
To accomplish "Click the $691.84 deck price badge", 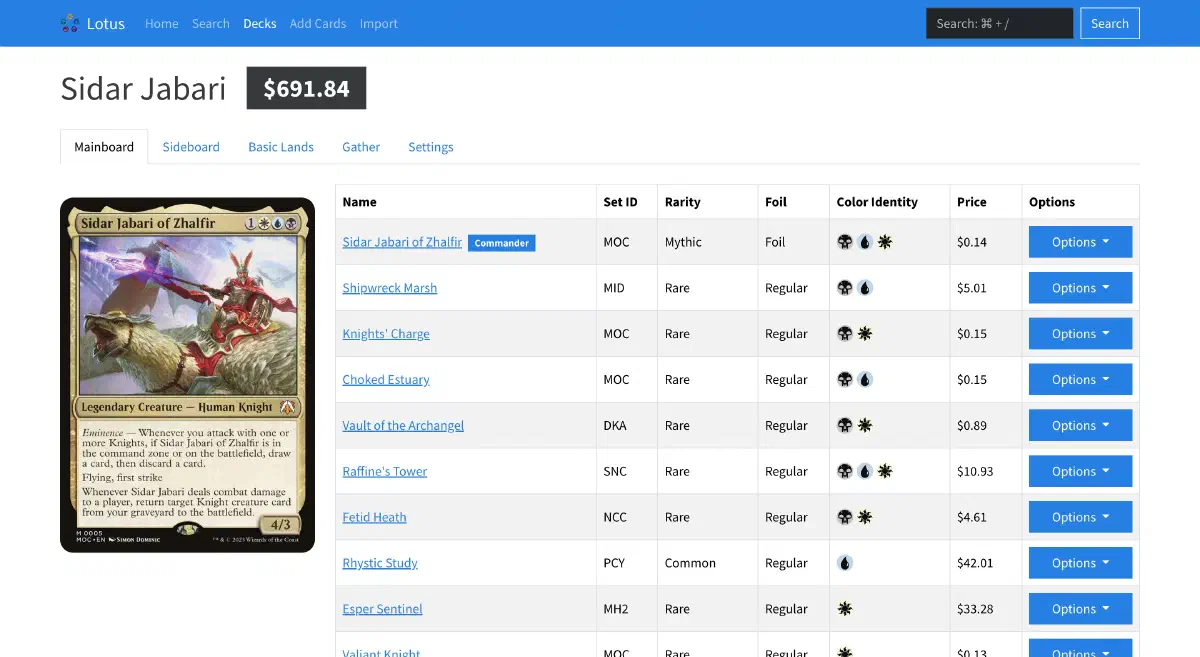I will point(307,88).
